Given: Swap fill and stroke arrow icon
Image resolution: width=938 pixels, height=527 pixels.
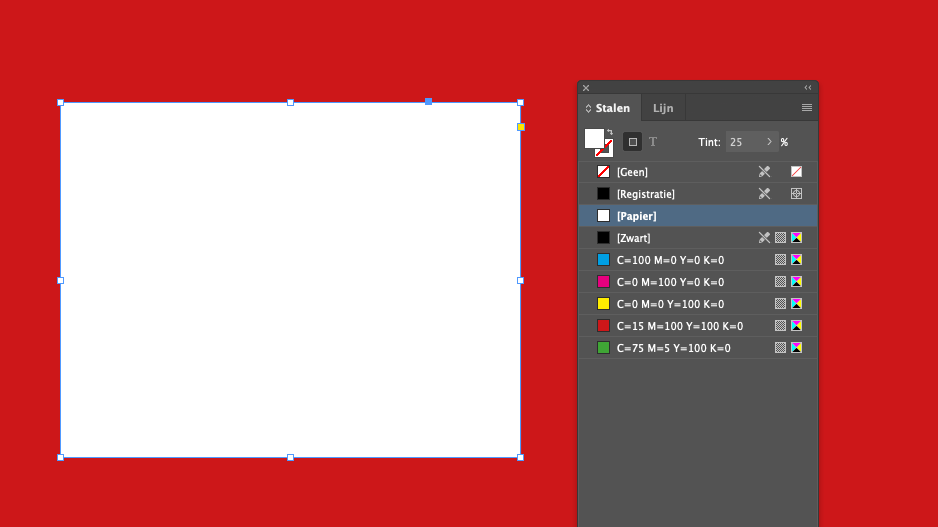Looking at the screenshot, I should 610,132.
